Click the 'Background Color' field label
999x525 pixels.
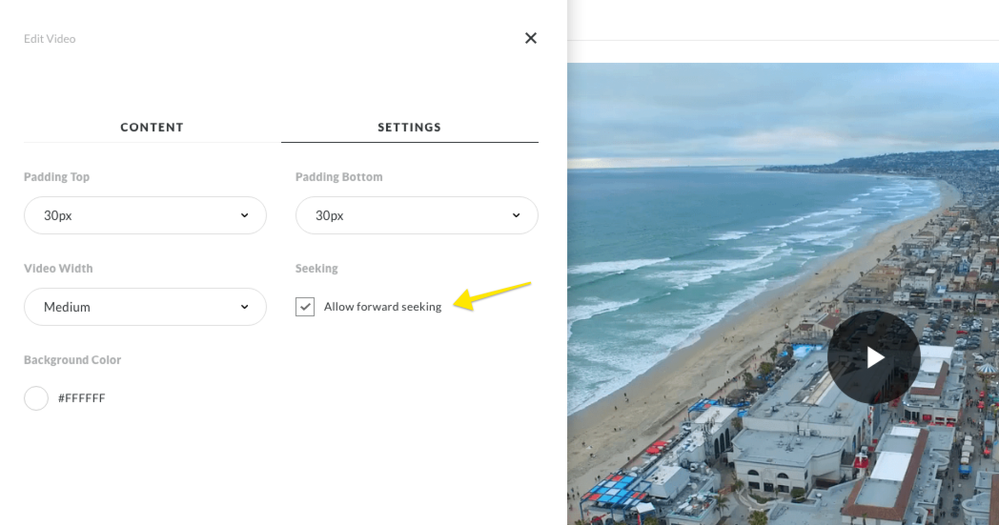pyautogui.click(x=73, y=360)
